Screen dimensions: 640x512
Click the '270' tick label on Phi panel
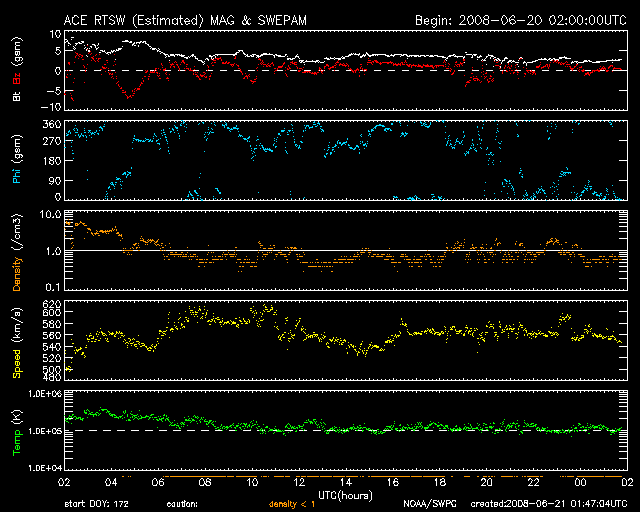[x=52, y=142]
